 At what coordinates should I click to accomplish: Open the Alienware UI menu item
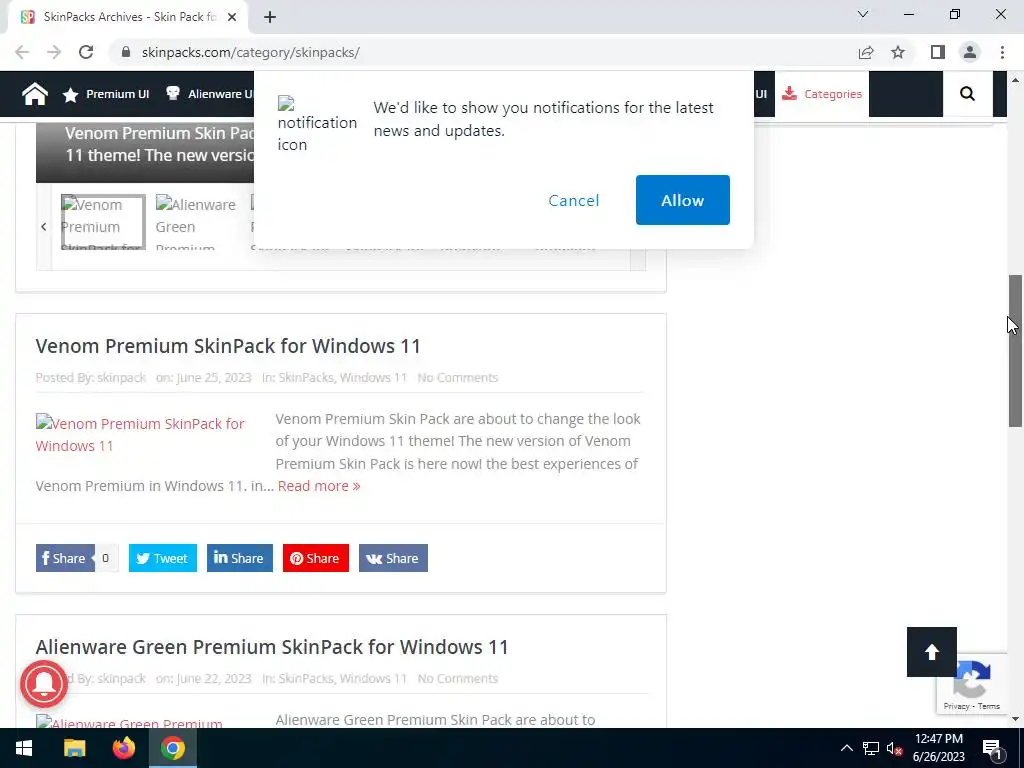[x=209, y=94]
